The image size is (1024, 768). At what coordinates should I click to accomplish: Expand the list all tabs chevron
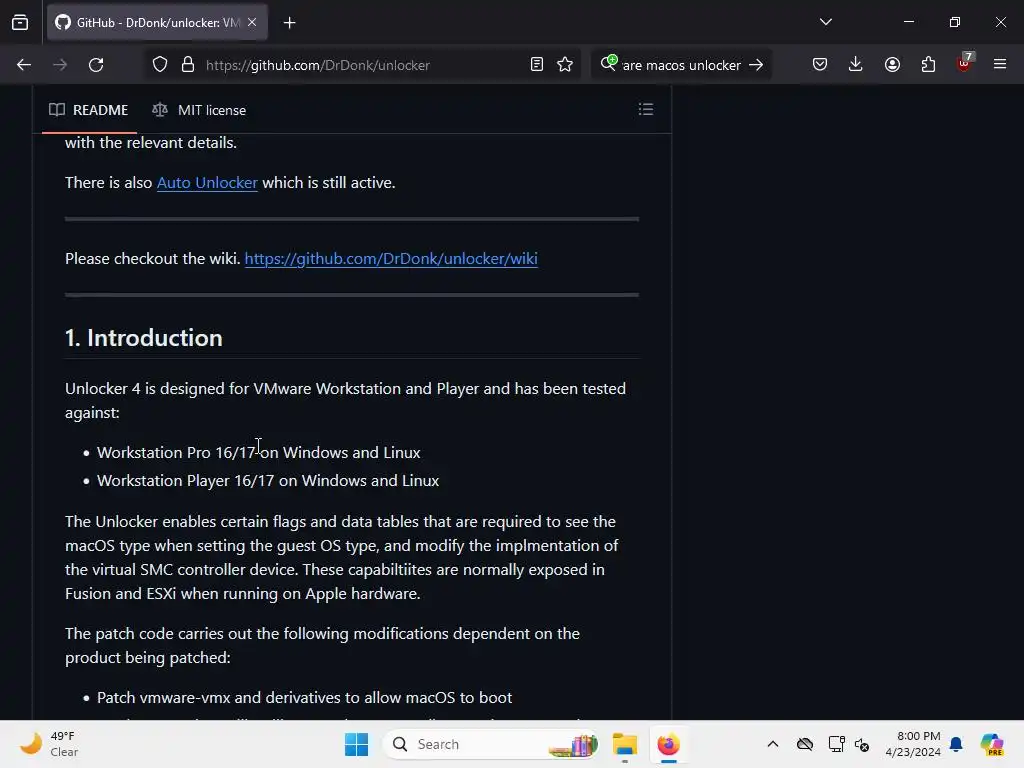[x=825, y=22]
